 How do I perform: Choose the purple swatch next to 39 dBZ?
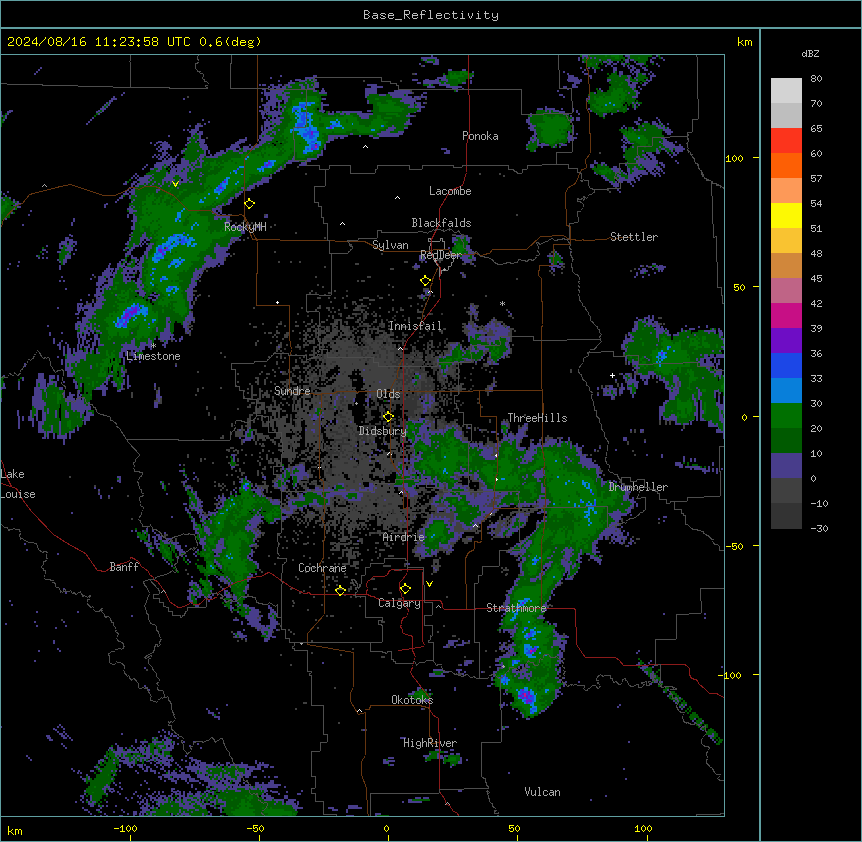coord(786,341)
